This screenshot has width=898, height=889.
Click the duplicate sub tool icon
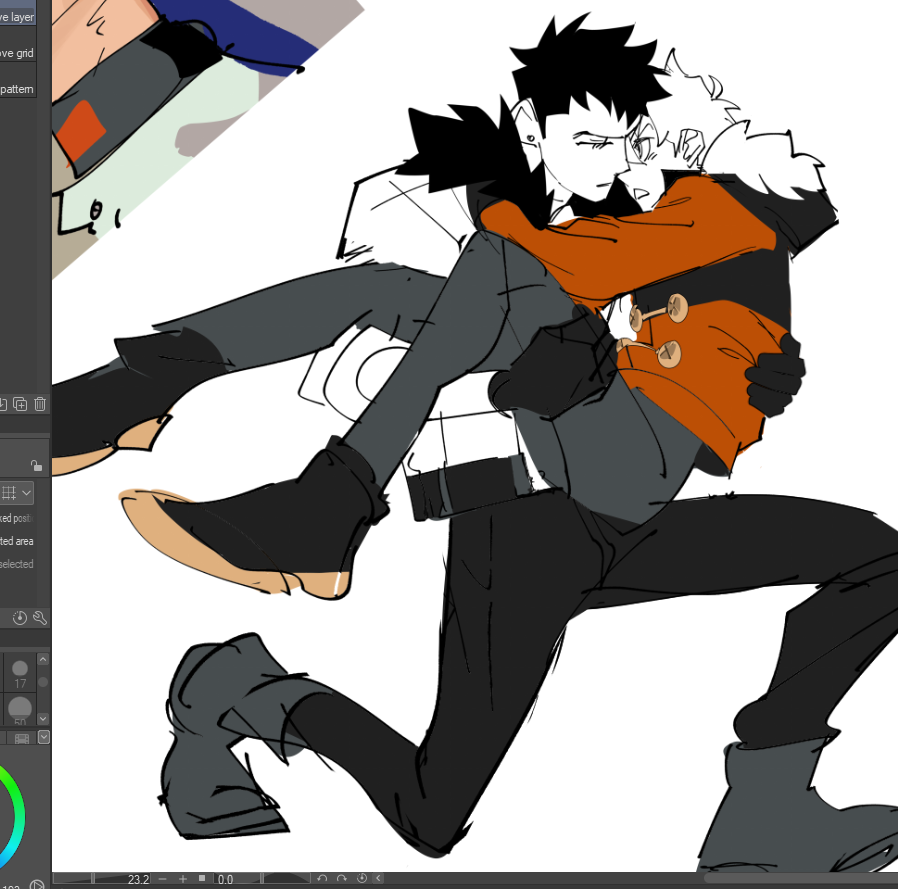(20, 404)
